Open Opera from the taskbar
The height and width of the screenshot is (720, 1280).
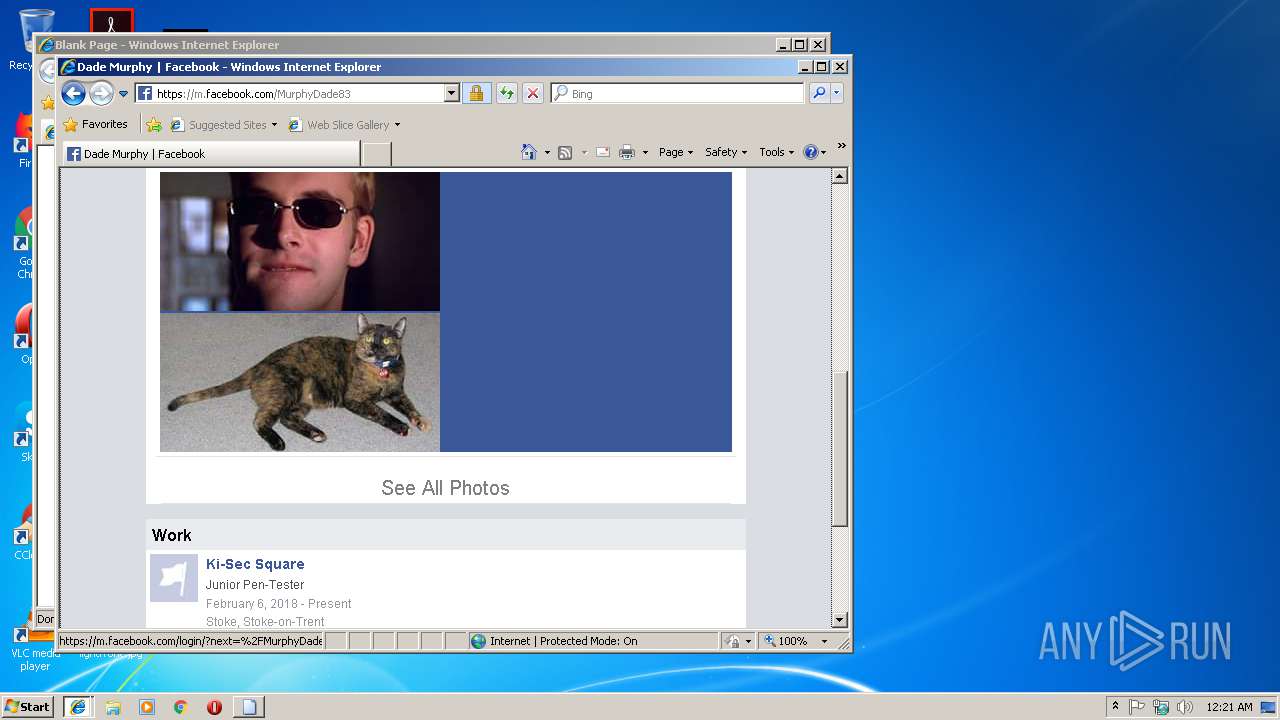[x=214, y=707]
